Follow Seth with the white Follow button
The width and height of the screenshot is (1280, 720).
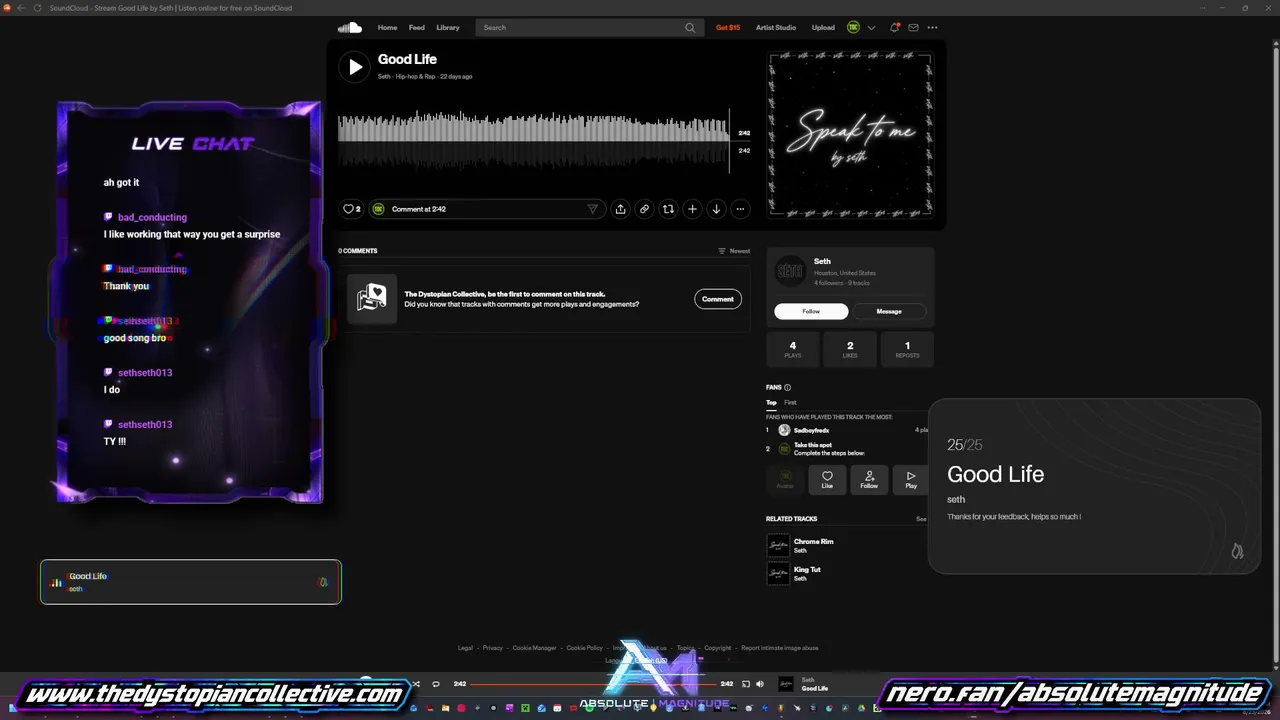[x=811, y=311]
